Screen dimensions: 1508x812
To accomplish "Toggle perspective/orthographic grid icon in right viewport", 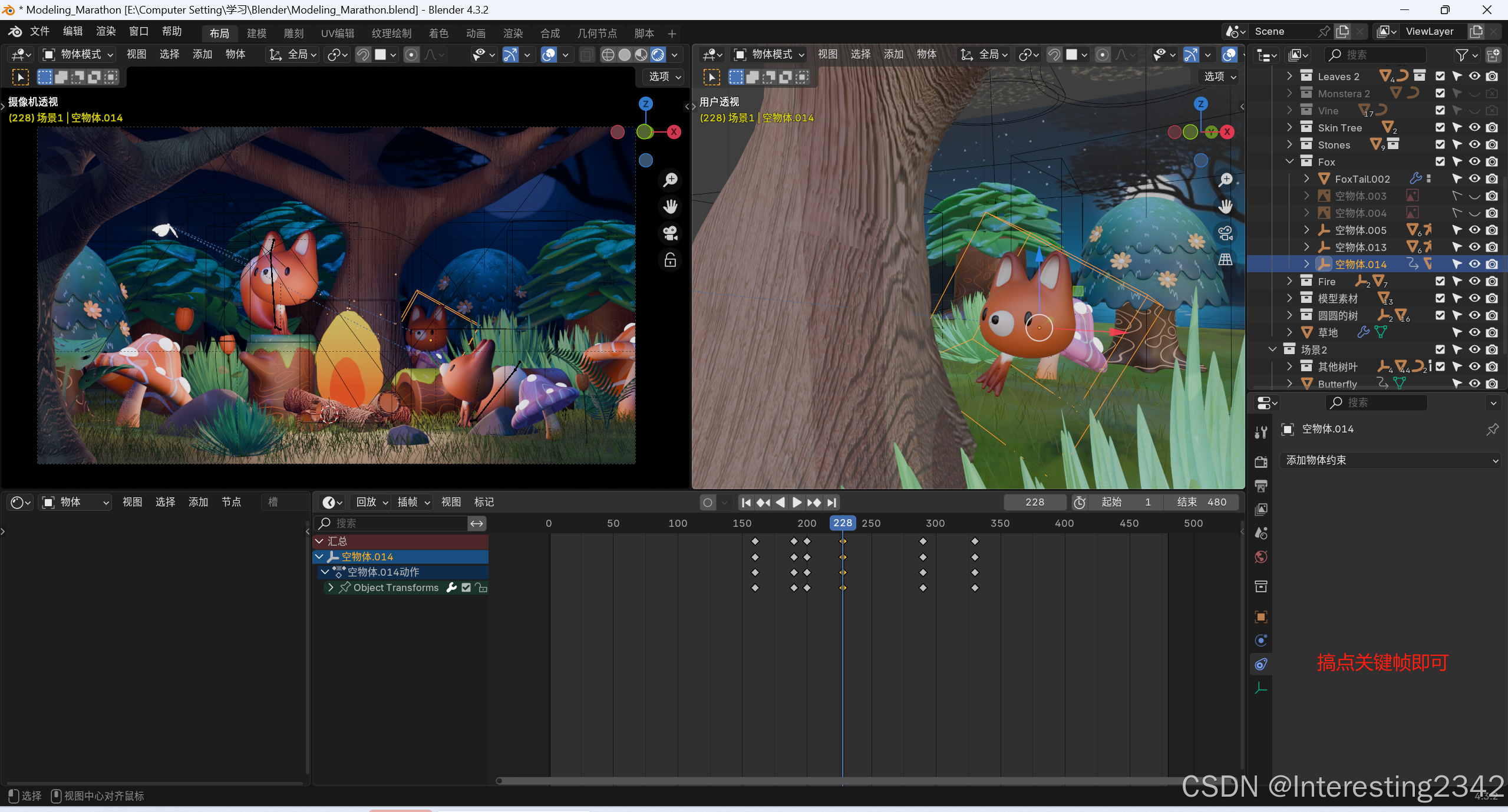I will point(1226,260).
